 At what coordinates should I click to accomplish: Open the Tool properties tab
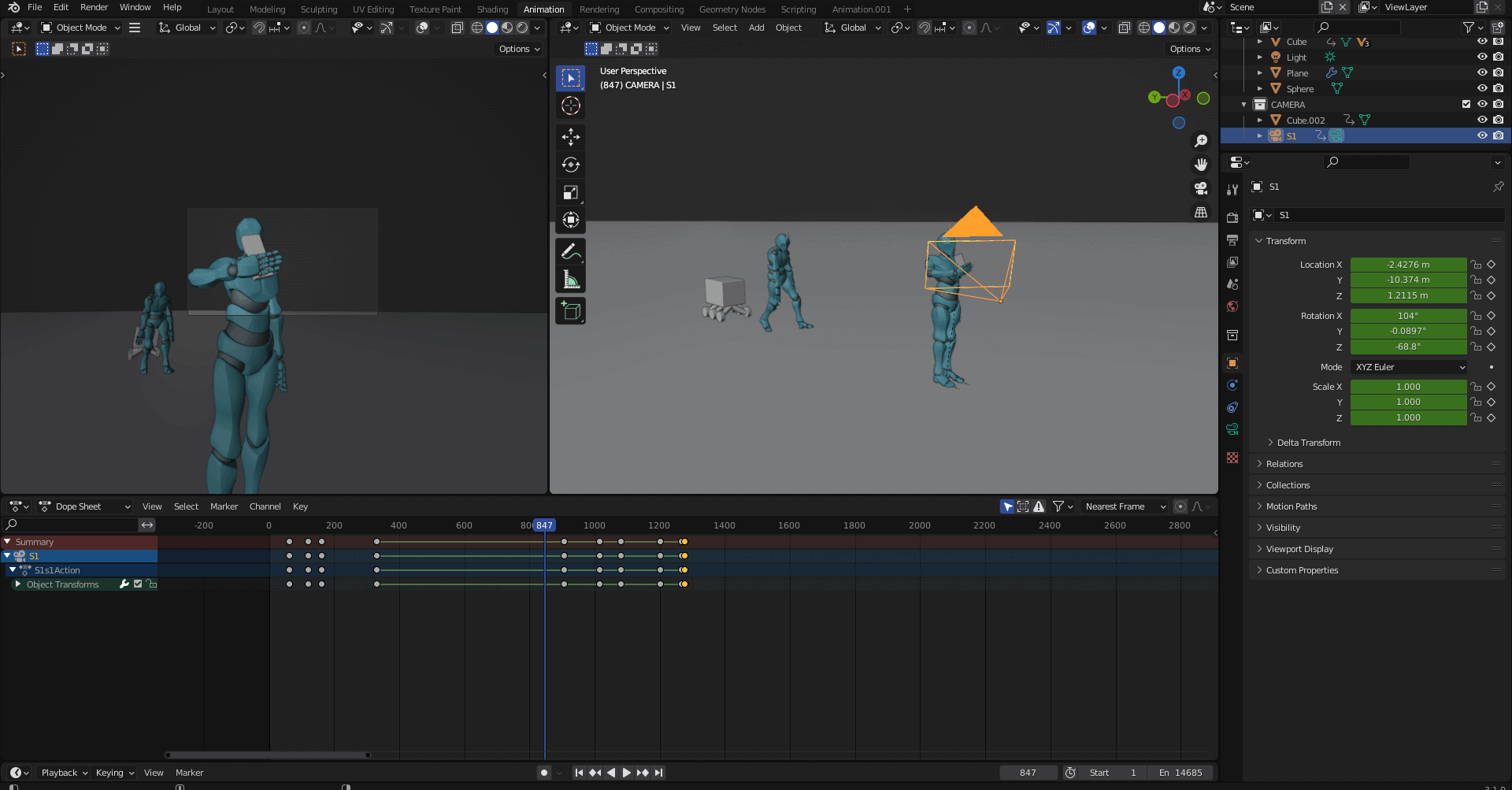coord(1232,190)
